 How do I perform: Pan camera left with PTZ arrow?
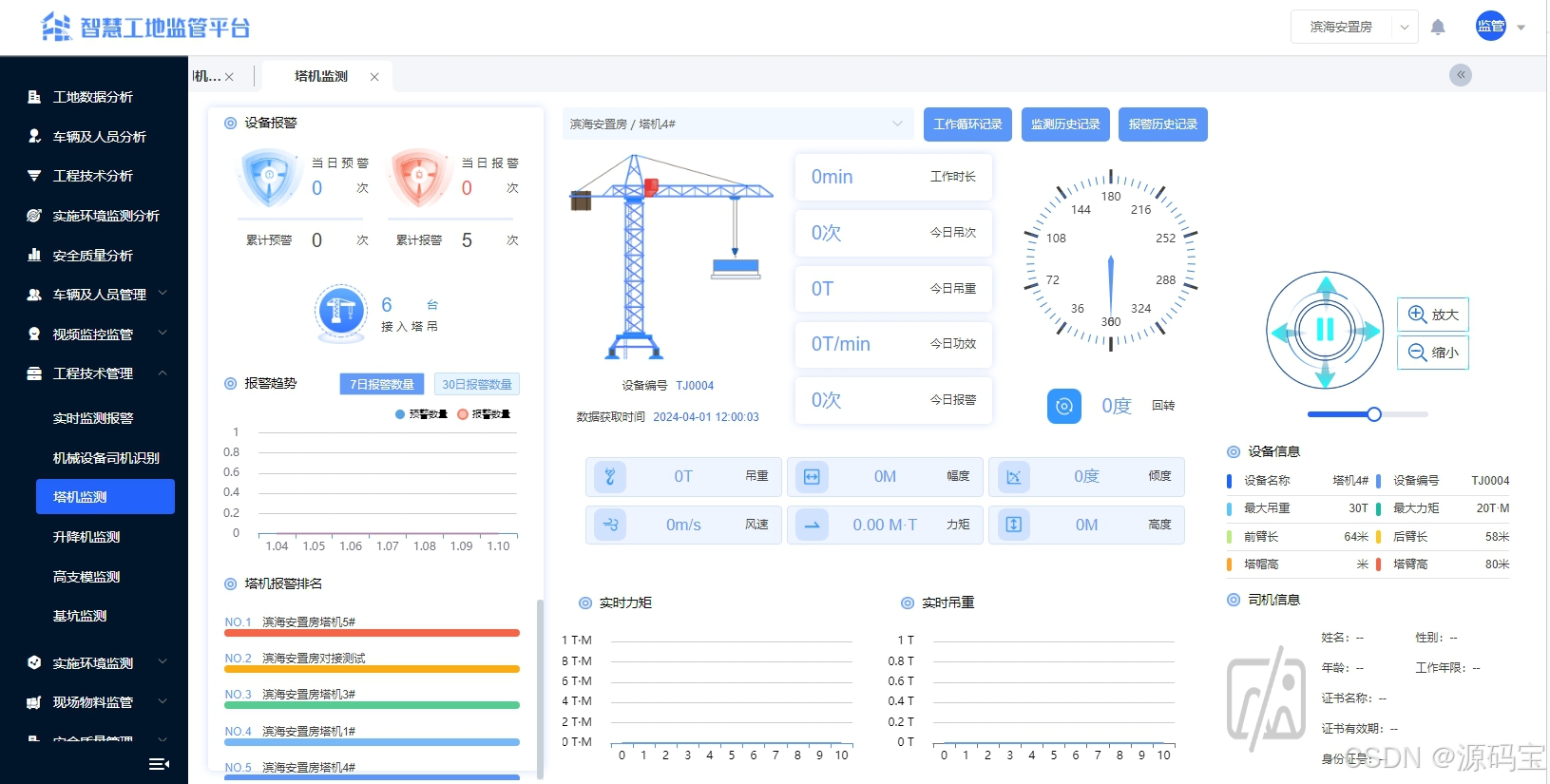click(x=1280, y=332)
